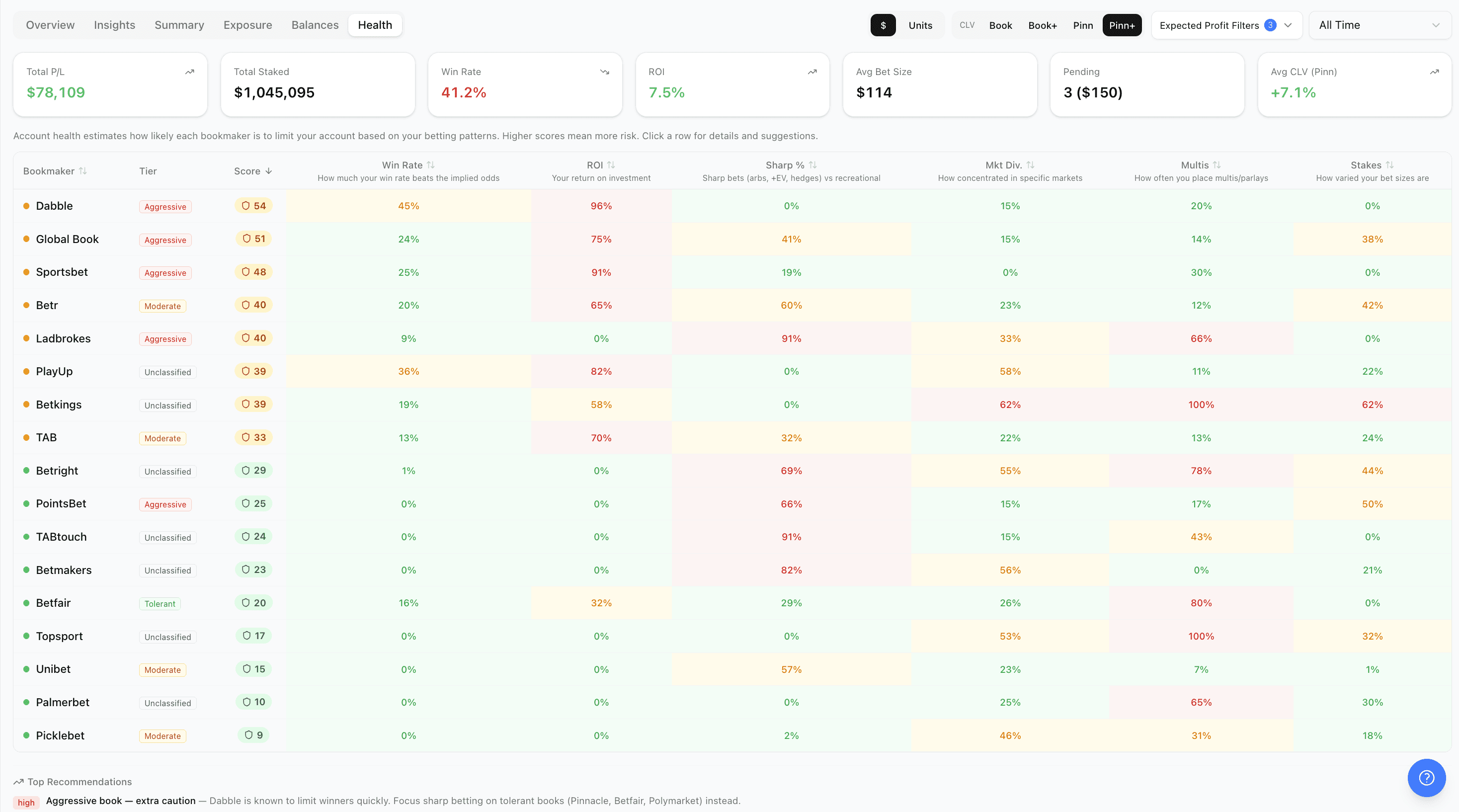Select the dollar display toggle
The height and width of the screenshot is (812, 1459).
click(x=883, y=25)
